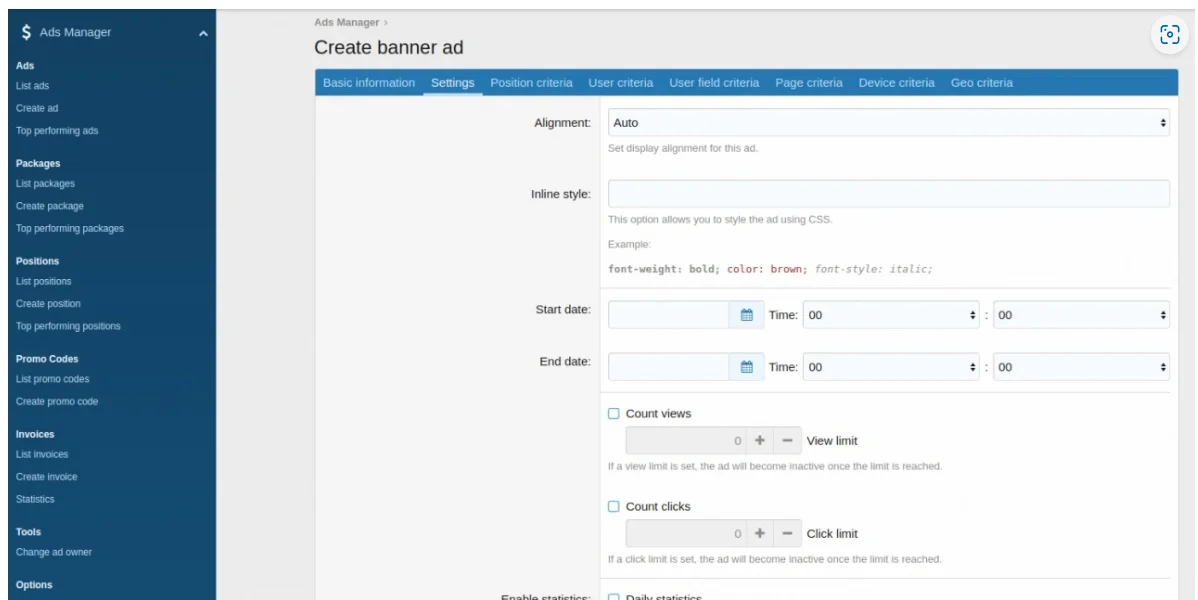The image size is (1198, 600).
Task: Click the screenshot capture icon at top right
Action: 1169,34
